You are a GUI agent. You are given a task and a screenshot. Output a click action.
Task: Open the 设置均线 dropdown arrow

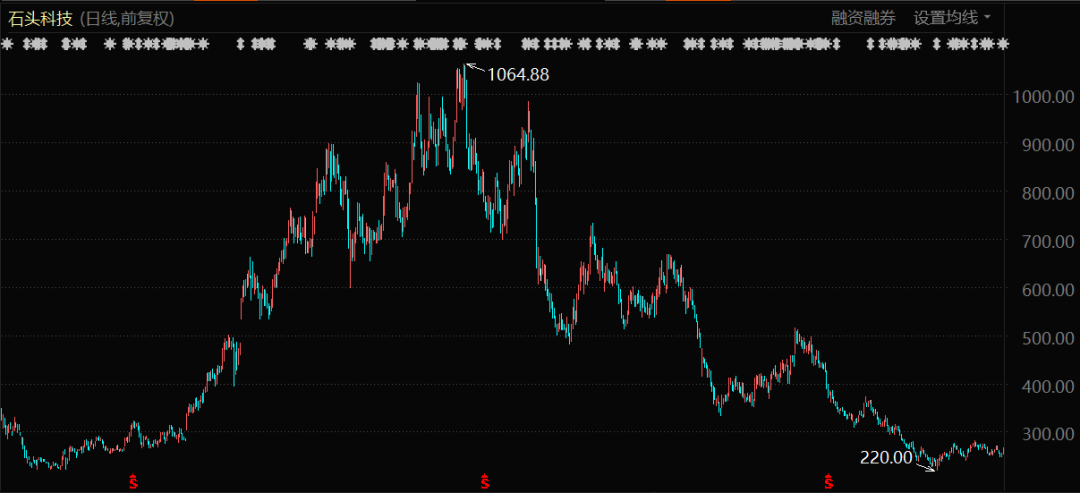point(988,17)
